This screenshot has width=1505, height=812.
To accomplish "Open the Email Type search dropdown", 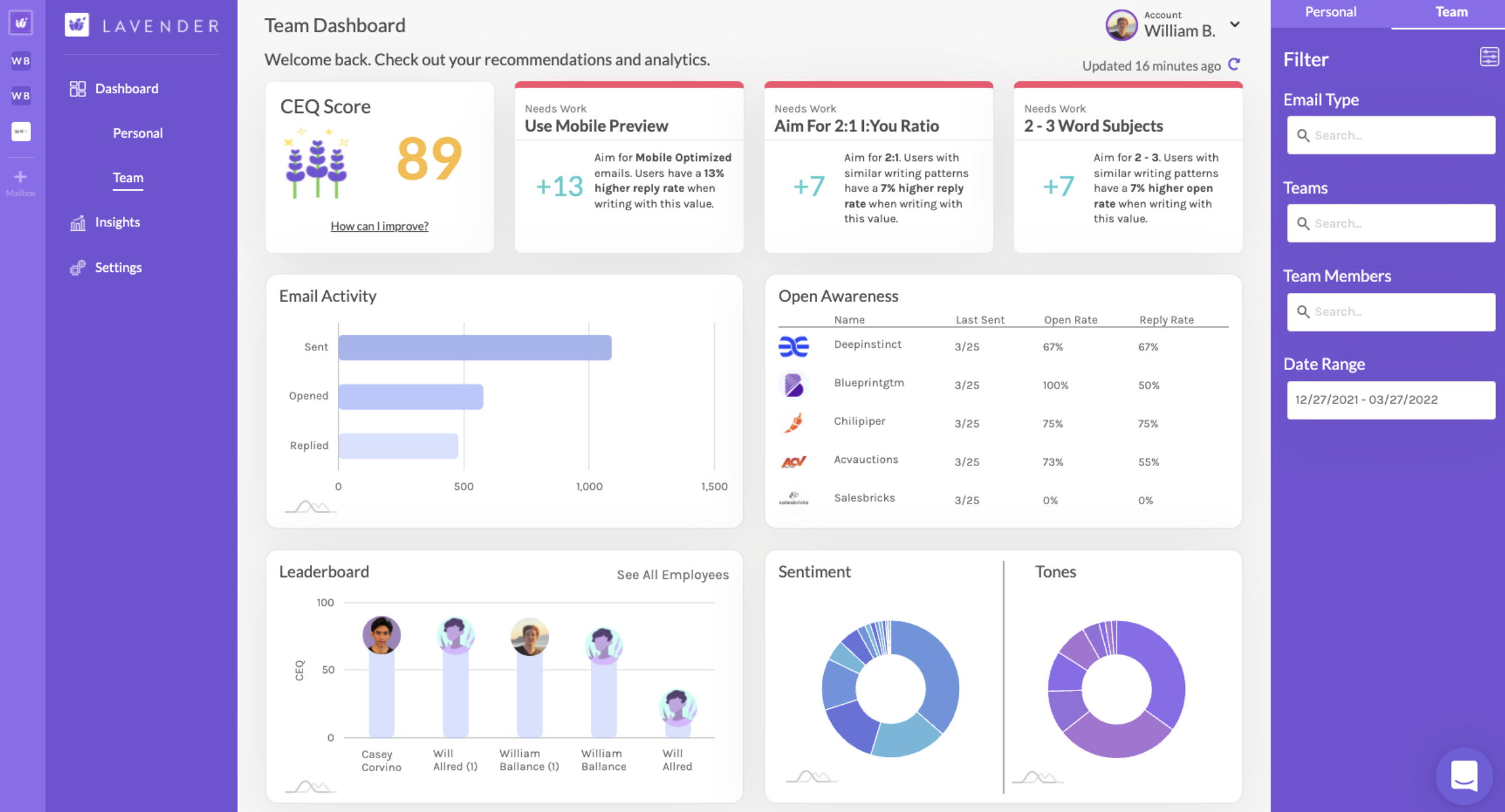I will (1390, 135).
